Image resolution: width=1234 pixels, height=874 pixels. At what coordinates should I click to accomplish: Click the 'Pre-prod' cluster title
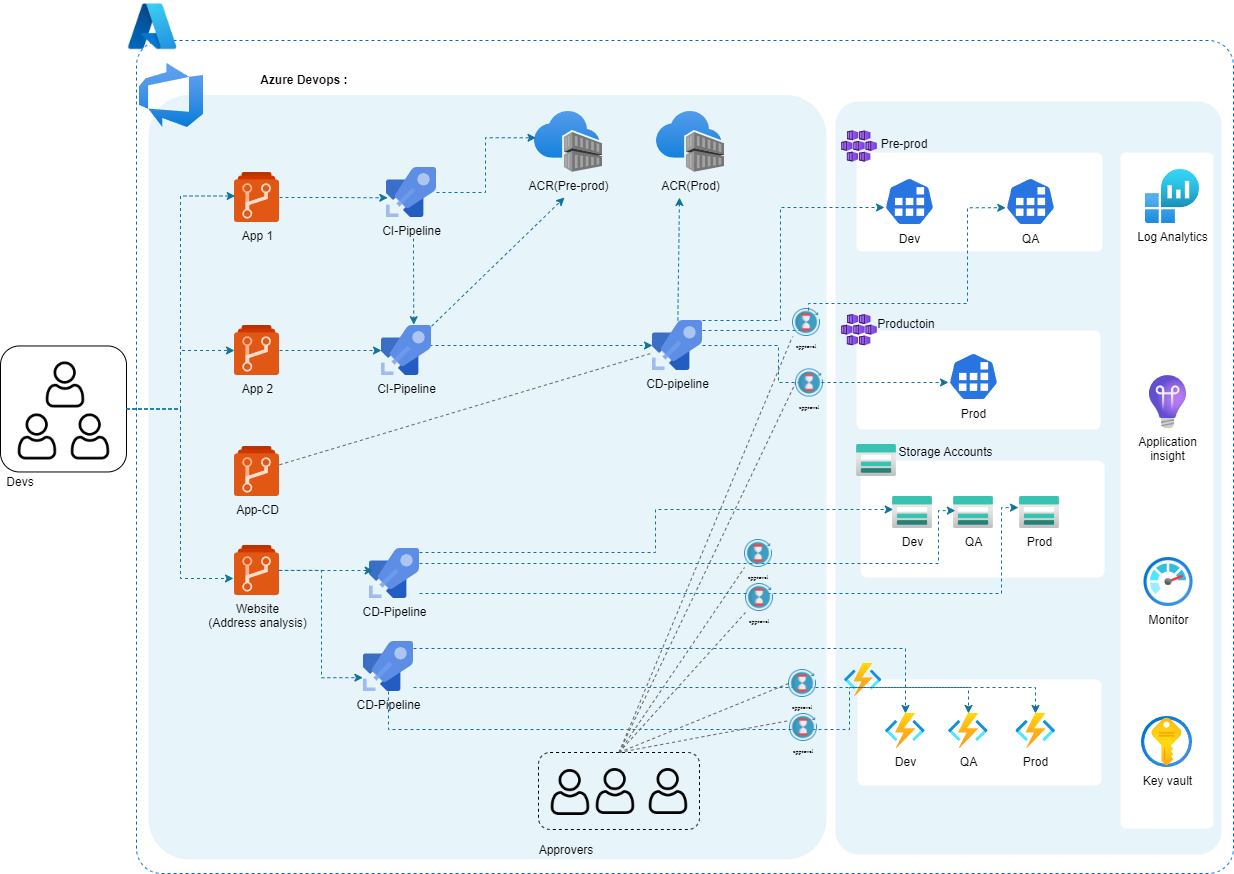pos(904,144)
